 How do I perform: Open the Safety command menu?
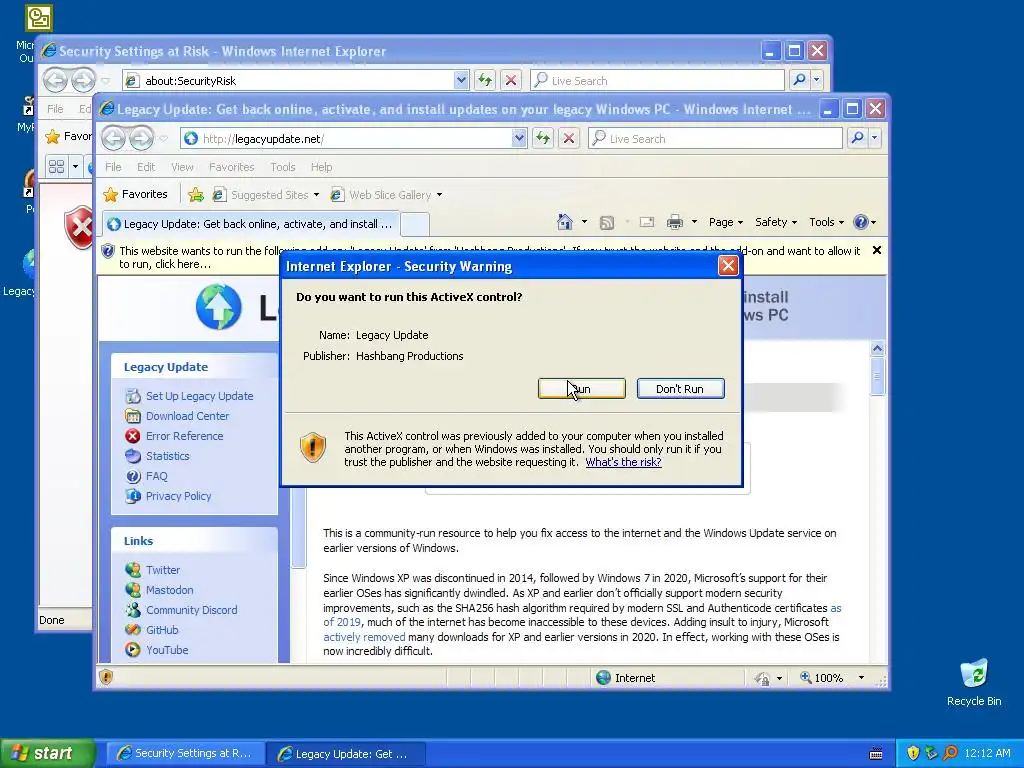(776, 222)
